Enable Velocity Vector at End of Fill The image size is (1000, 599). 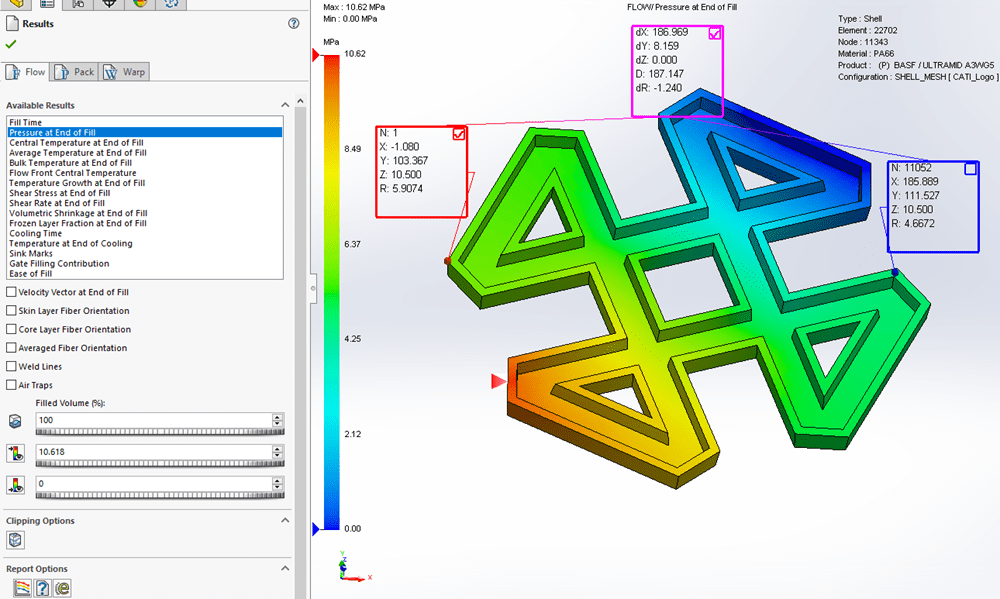coord(11,292)
